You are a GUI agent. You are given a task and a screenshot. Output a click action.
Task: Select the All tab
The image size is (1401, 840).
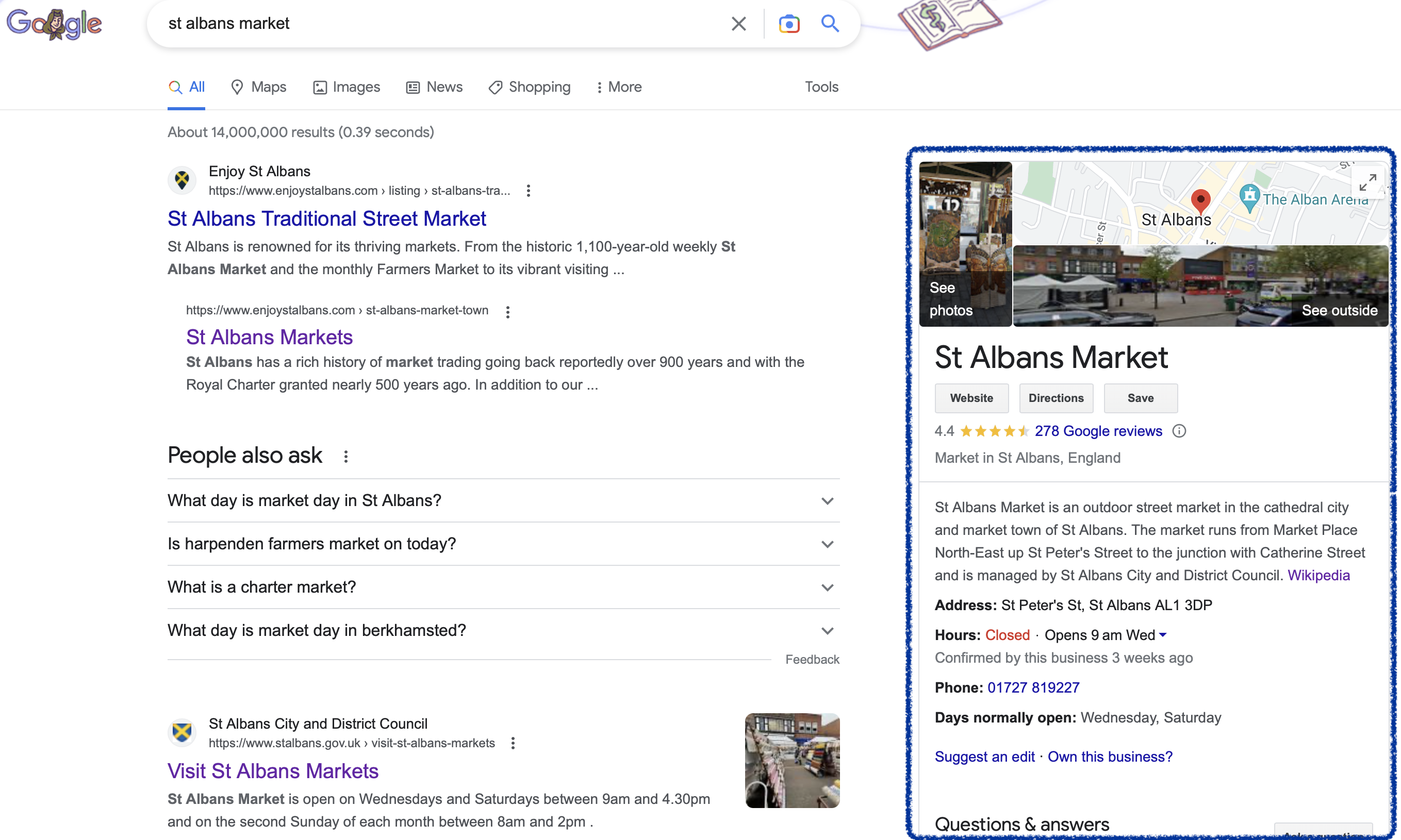pos(186,87)
